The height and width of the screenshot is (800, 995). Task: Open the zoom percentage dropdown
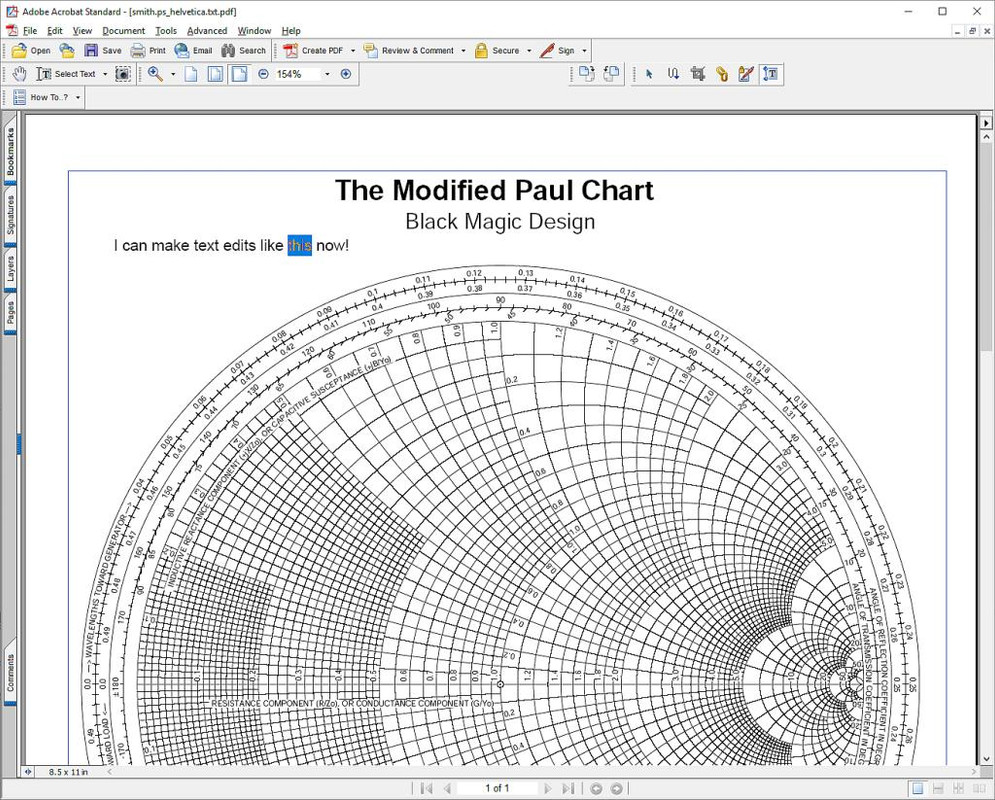(x=327, y=74)
